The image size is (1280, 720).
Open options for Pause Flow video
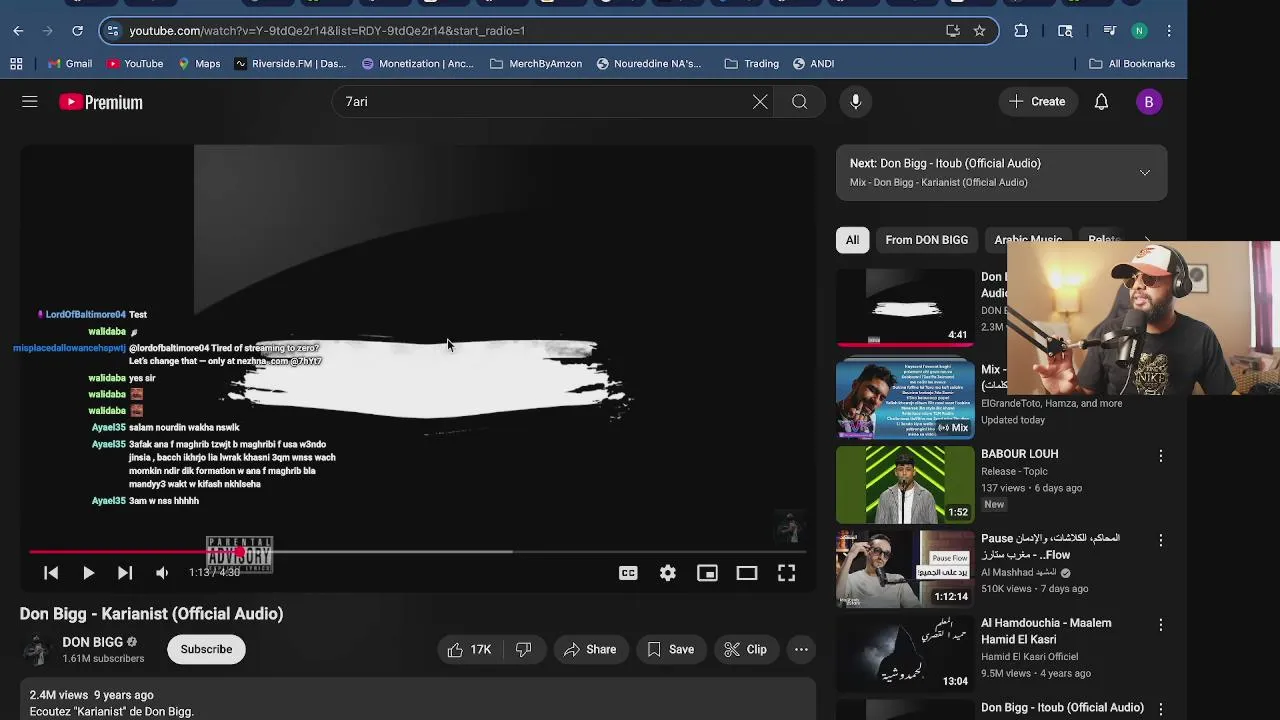pyautogui.click(x=1160, y=540)
